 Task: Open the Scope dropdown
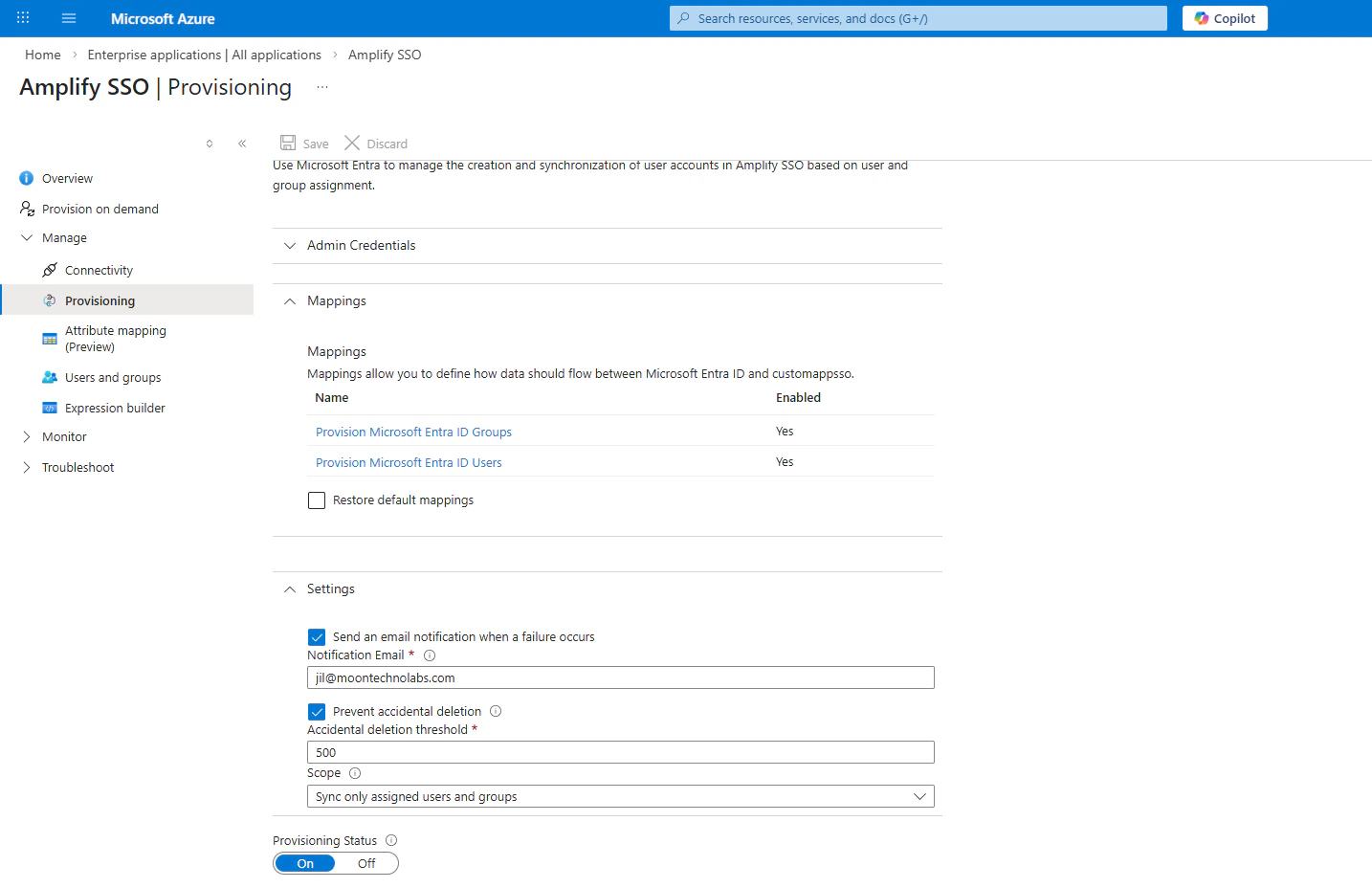point(620,796)
